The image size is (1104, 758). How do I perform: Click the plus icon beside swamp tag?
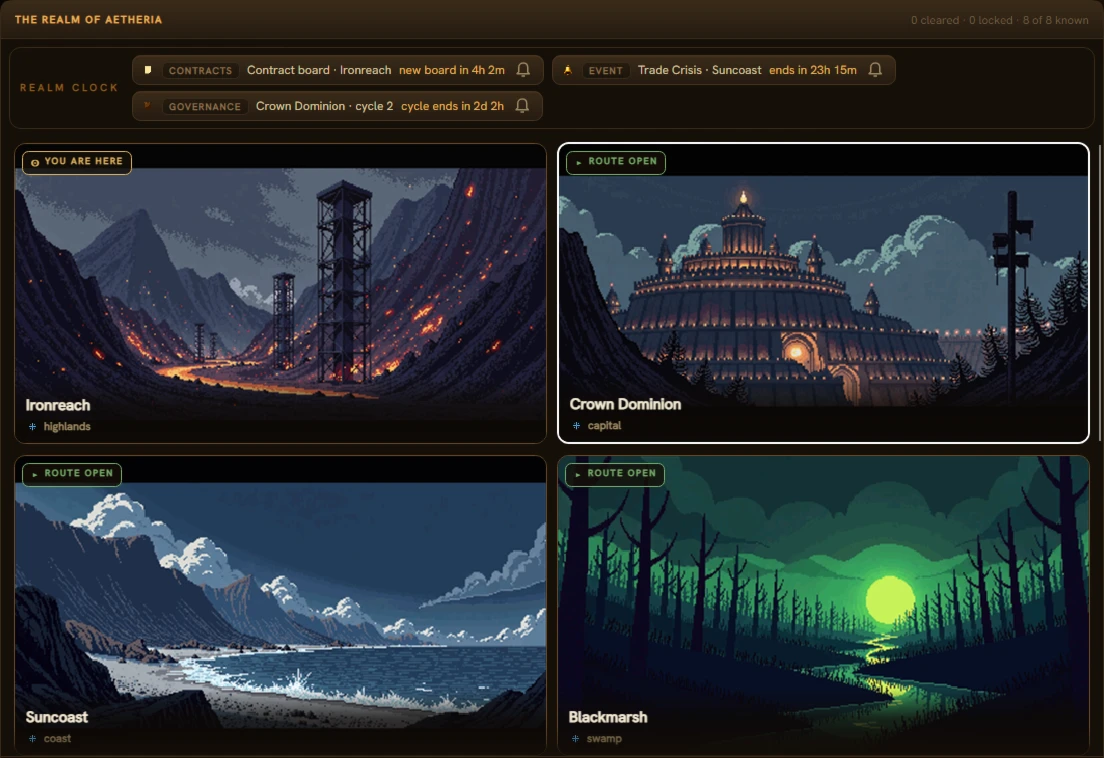point(576,738)
